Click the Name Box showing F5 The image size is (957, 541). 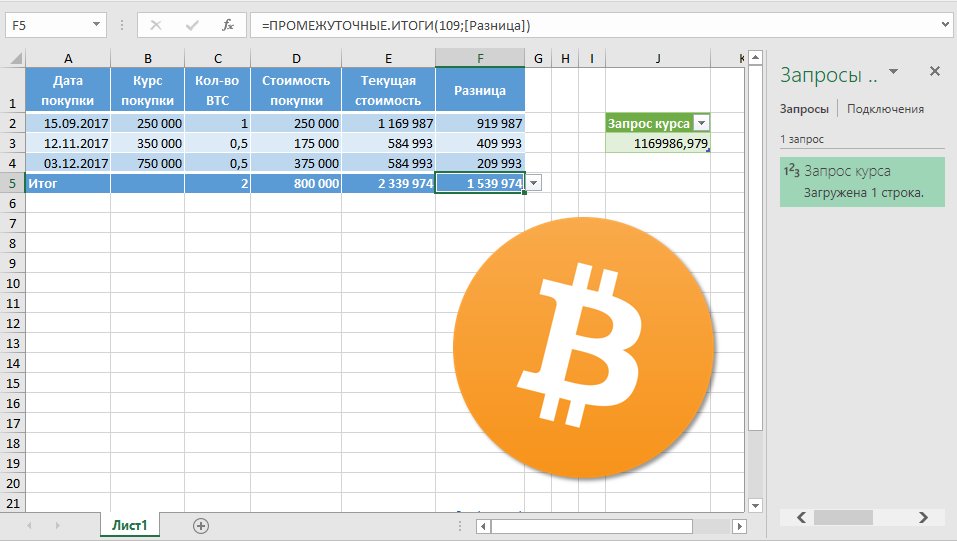(48, 26)
